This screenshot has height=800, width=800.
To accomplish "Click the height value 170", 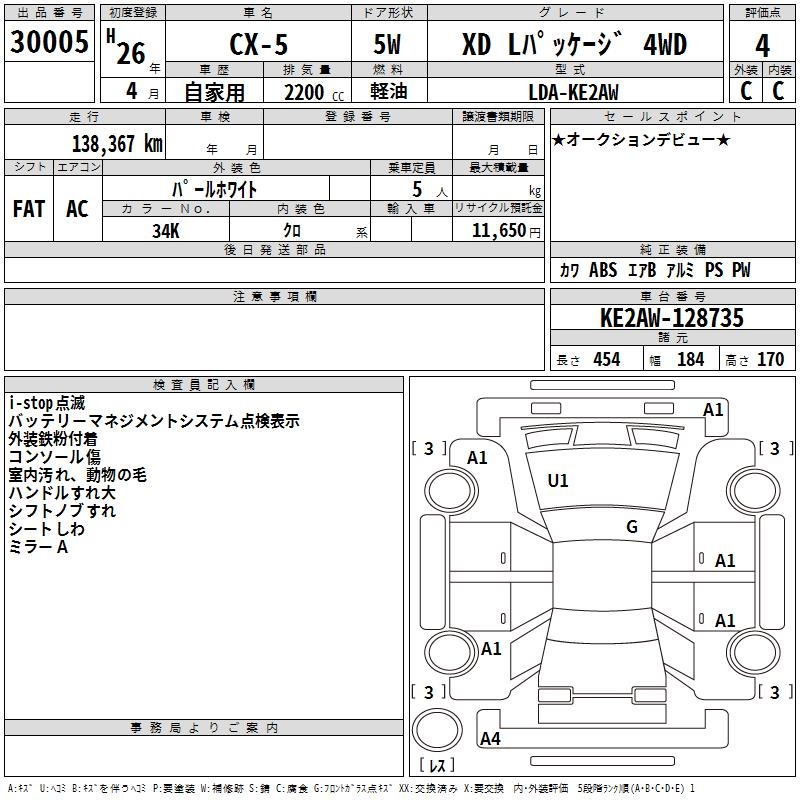I will (x=770, y=359).
